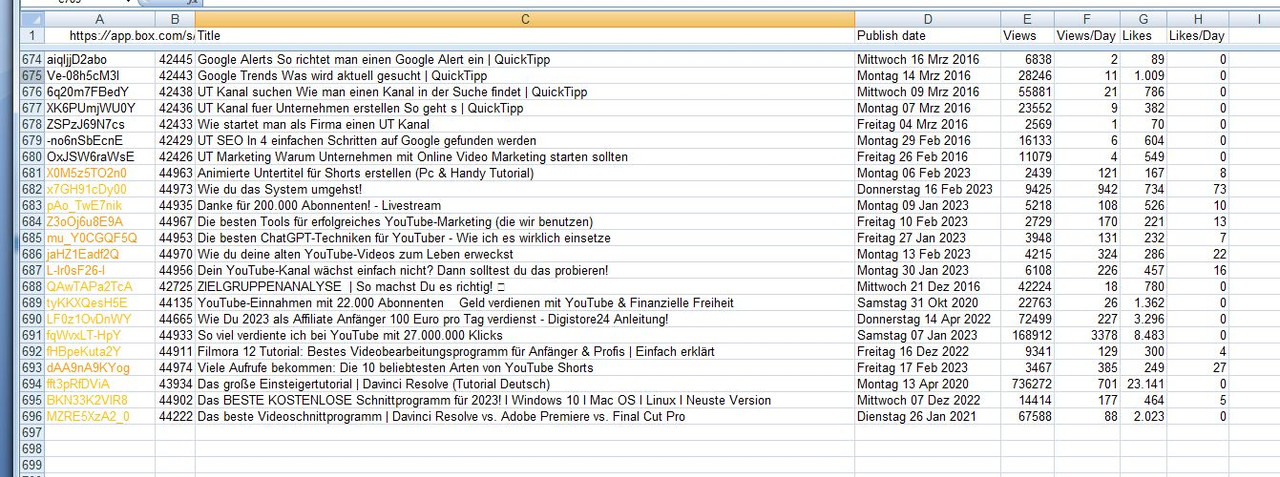1280x477 pixels.
Task: Select row header 681
Action: 31,173
